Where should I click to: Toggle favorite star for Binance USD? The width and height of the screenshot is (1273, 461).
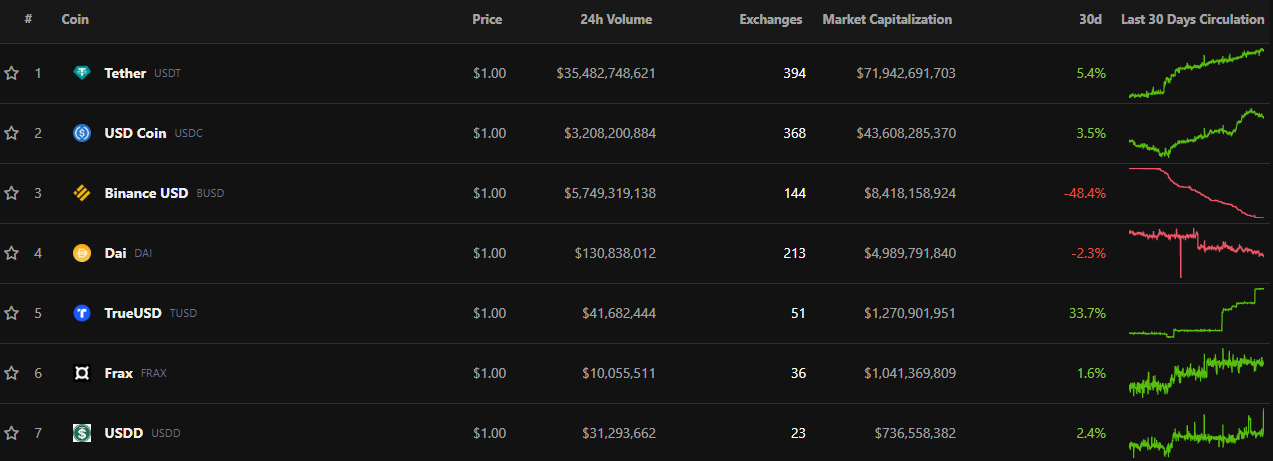click(x=12, y=193)
